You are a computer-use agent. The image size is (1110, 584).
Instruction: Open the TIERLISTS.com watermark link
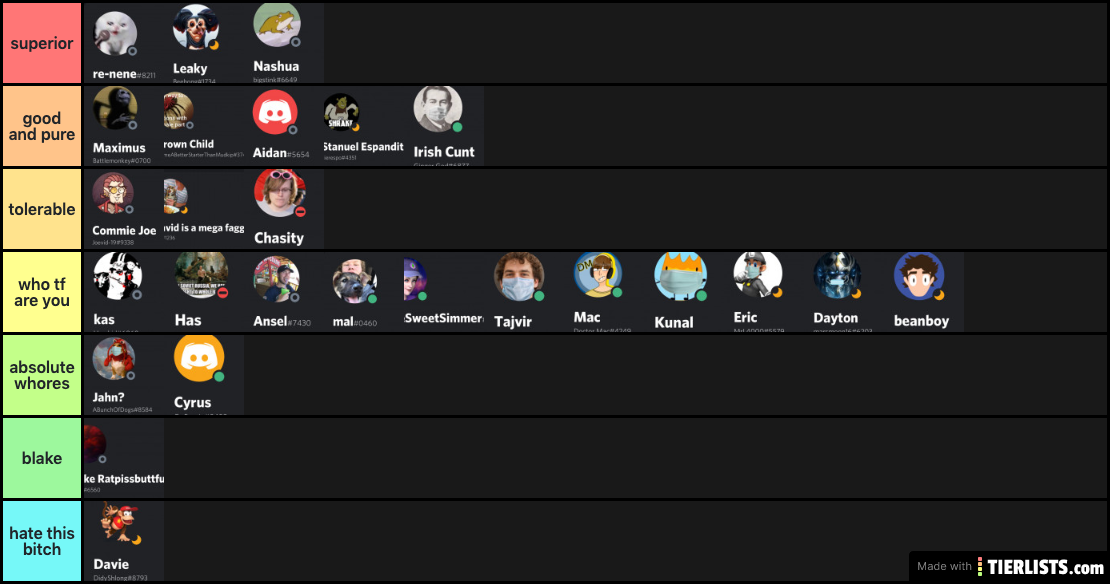1009,566
